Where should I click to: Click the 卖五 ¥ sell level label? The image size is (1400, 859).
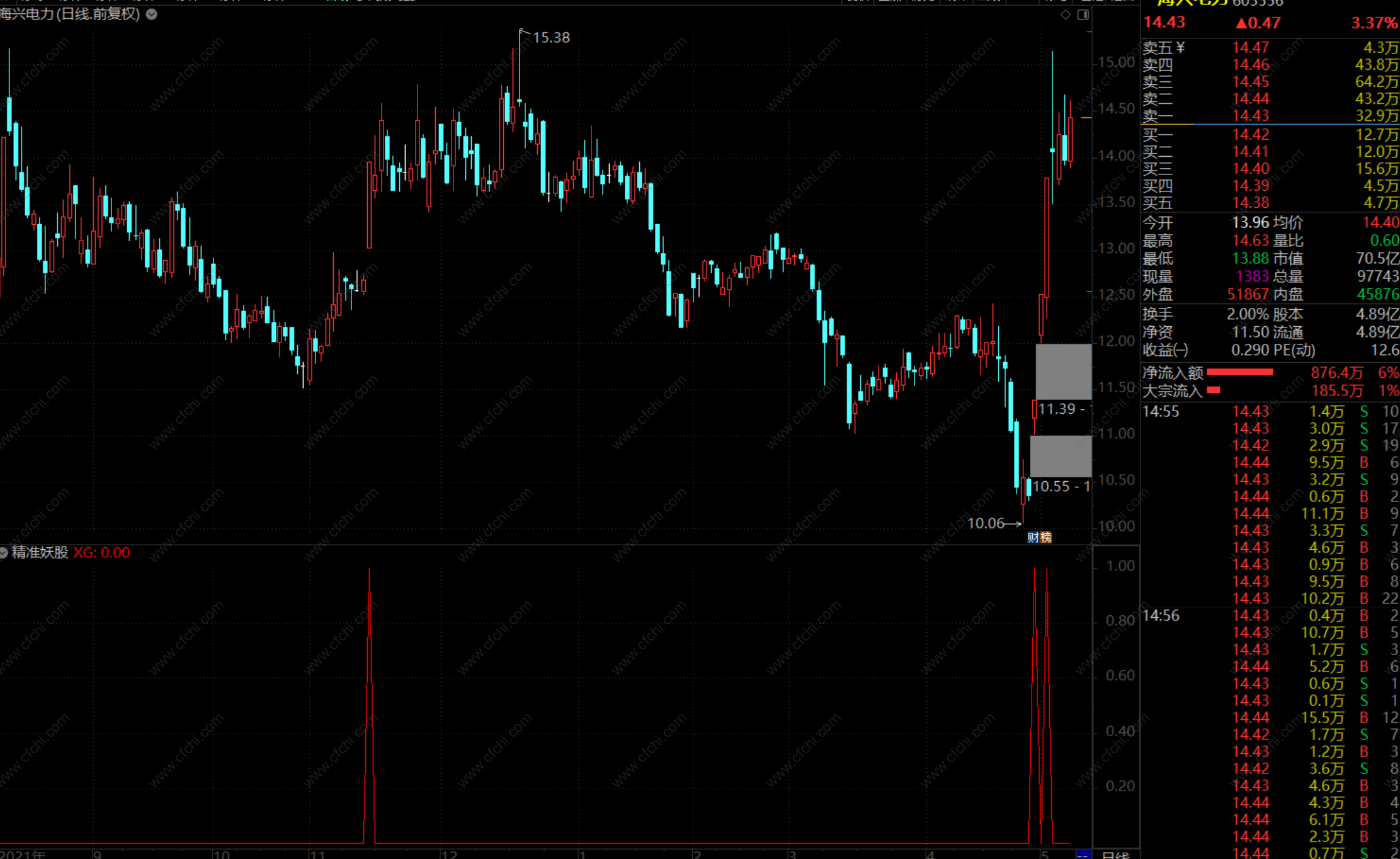point(1163,48)
